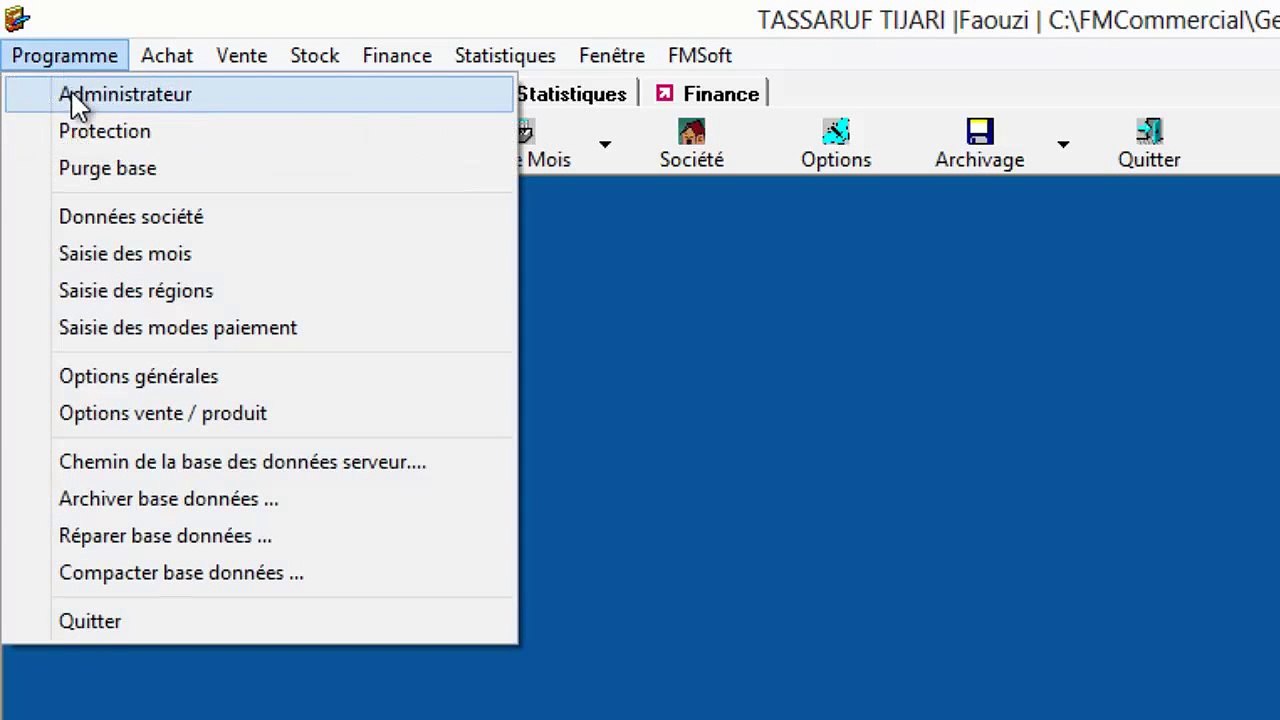Choose Quitter in Programme menu
Image resolution: width=1280 pixels, height=720 pixels.
pyautogui.click(x=259, y=621)
